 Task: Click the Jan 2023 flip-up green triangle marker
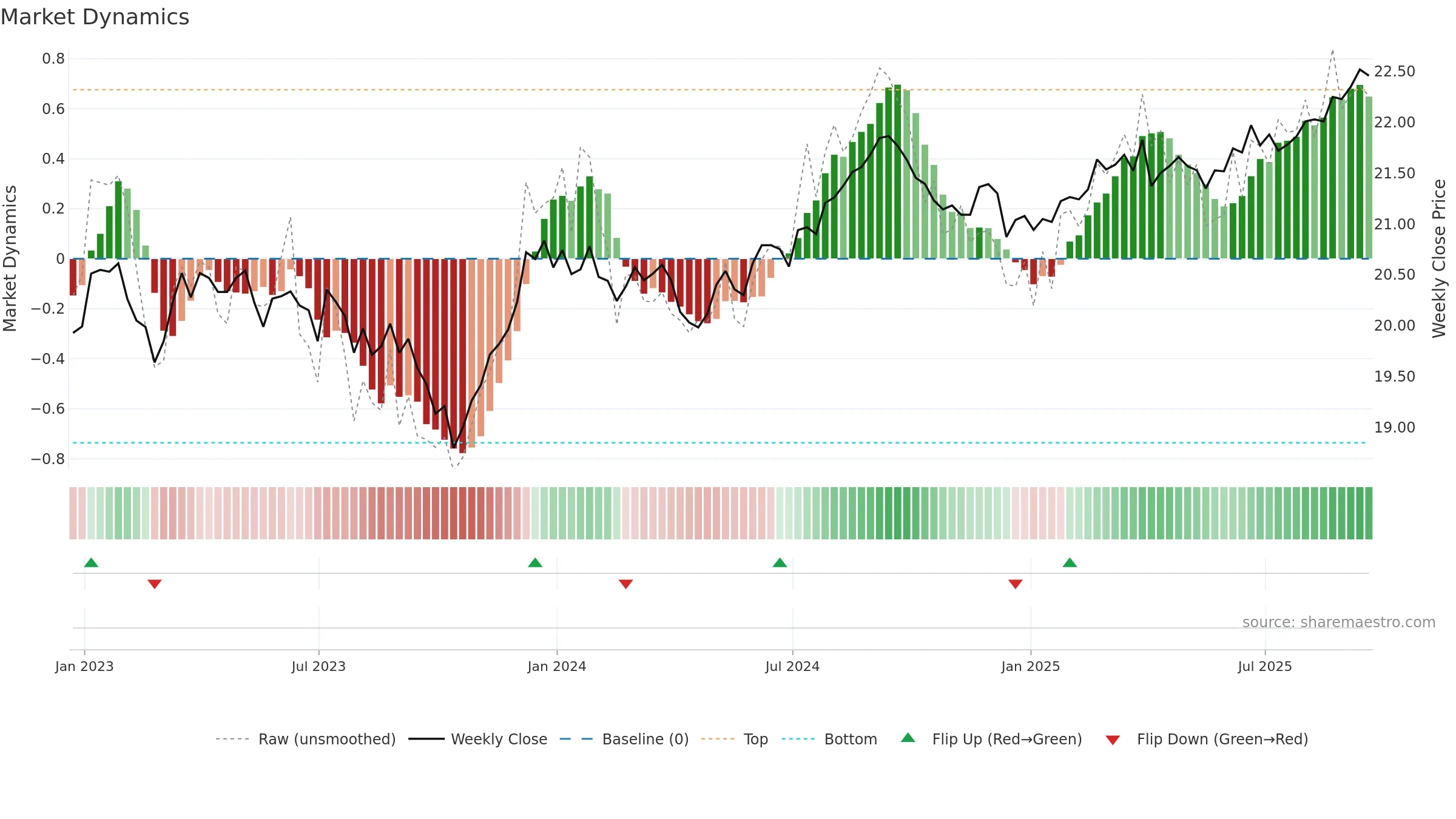click(91, 562)
